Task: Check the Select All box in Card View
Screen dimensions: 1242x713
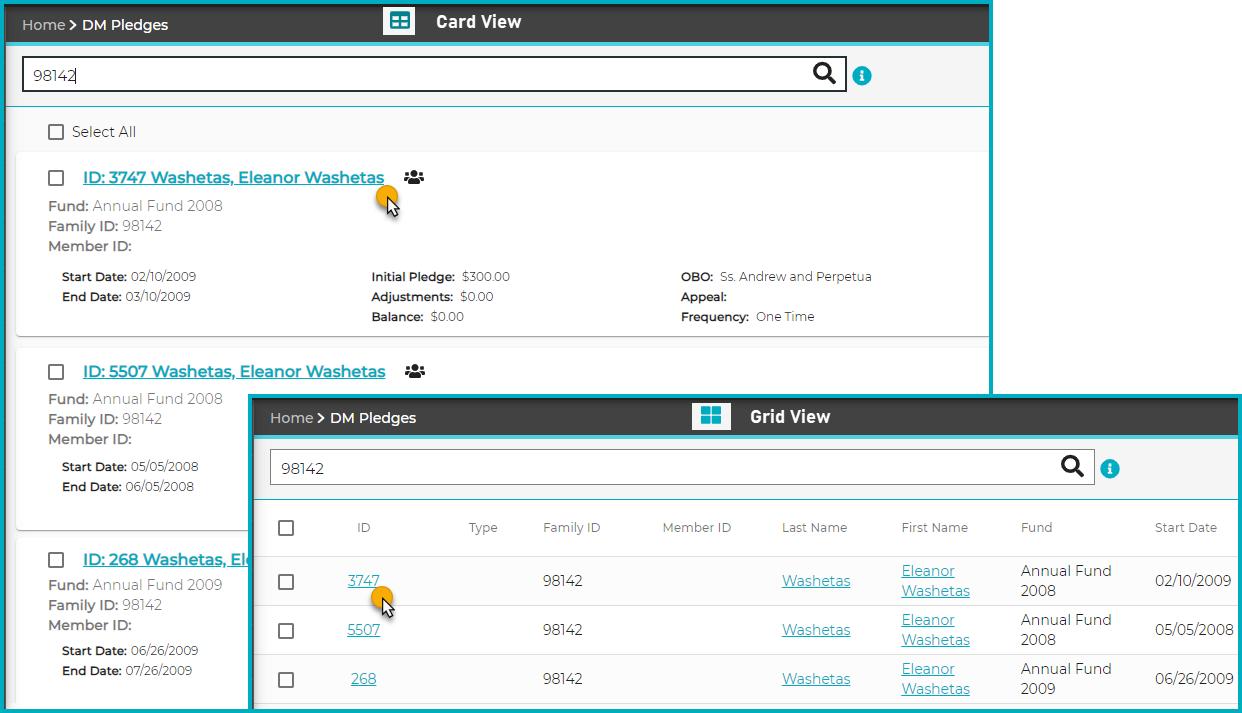Action: tap(56, 132)
